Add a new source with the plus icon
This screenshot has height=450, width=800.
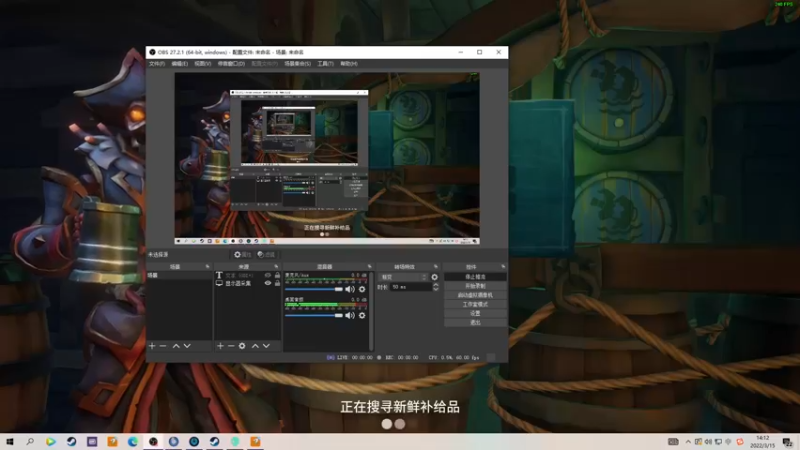(220, 346)
